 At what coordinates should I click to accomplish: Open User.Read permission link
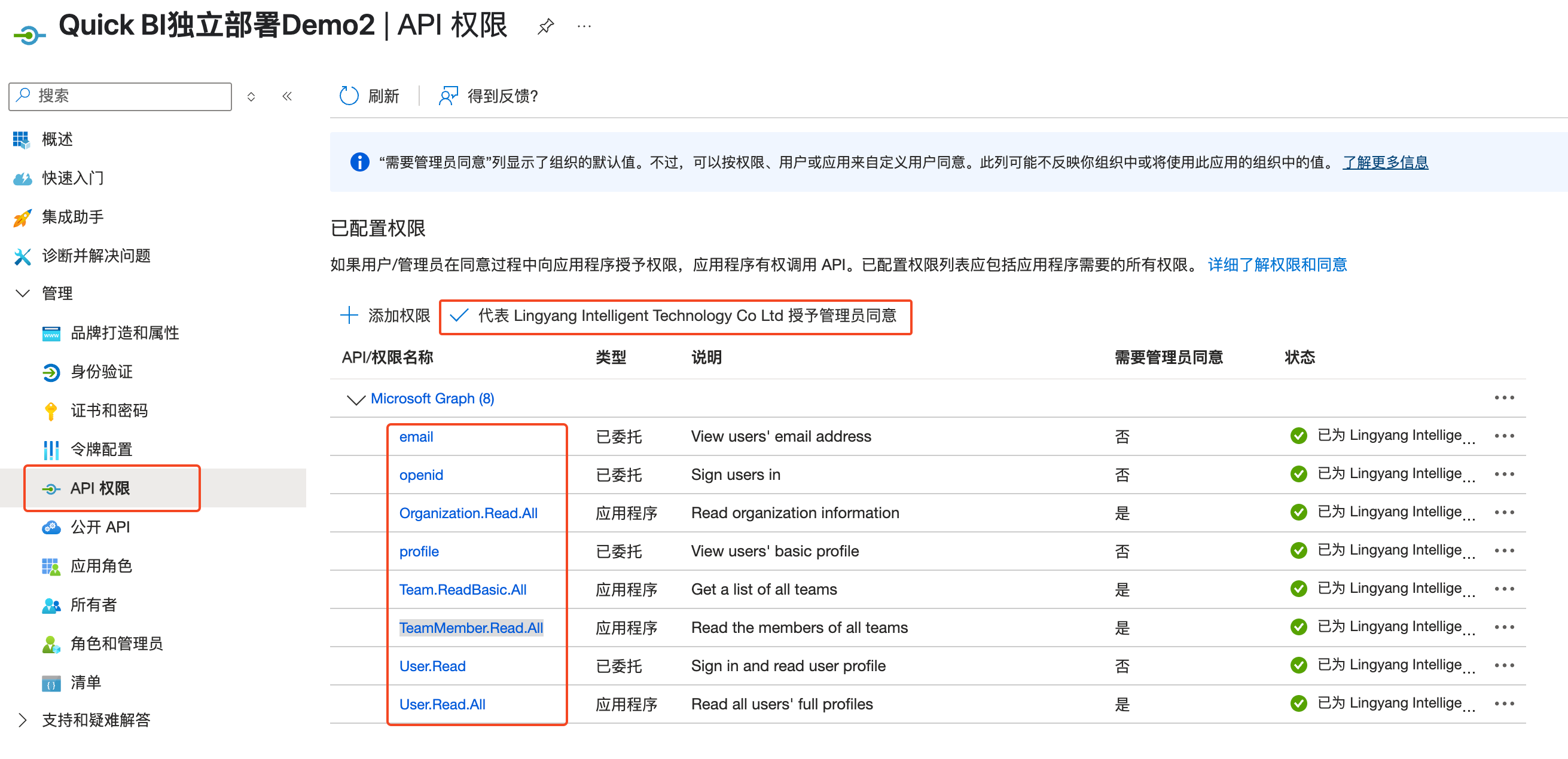[432, 666]
